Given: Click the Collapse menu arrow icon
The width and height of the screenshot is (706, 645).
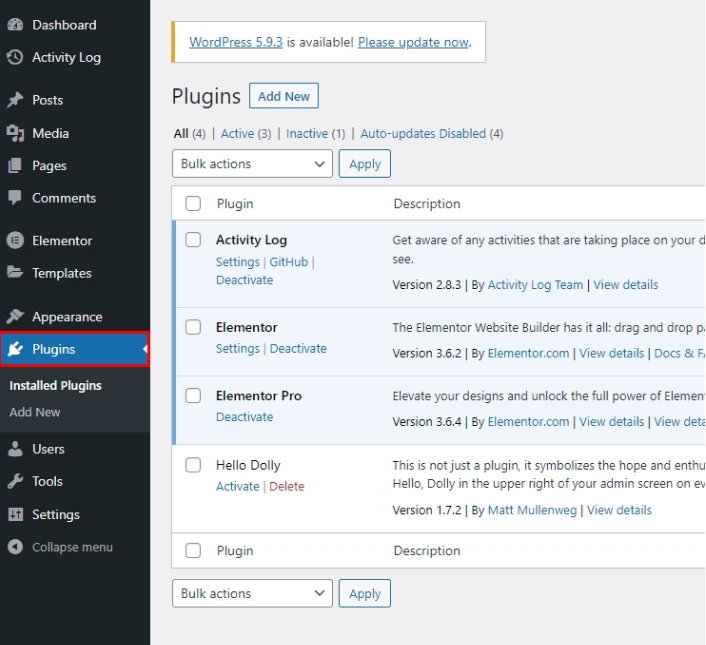Looking at the screenshot, I should pos(15,547).
